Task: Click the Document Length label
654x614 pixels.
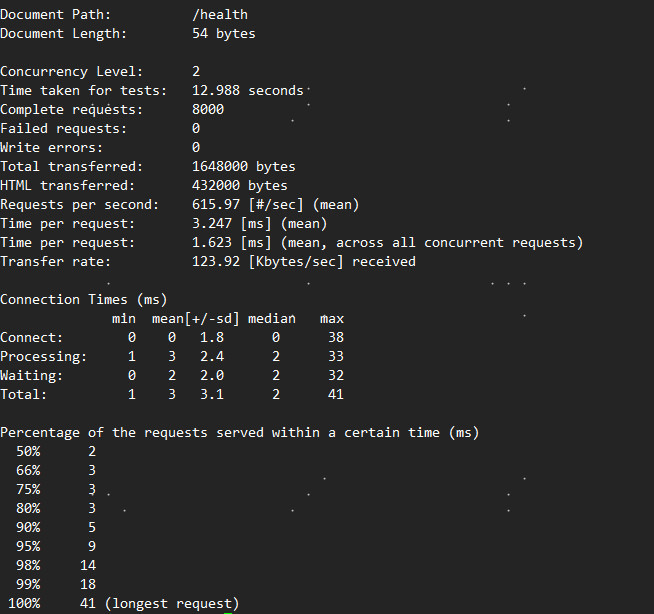Action: click(x=64, y=34)
